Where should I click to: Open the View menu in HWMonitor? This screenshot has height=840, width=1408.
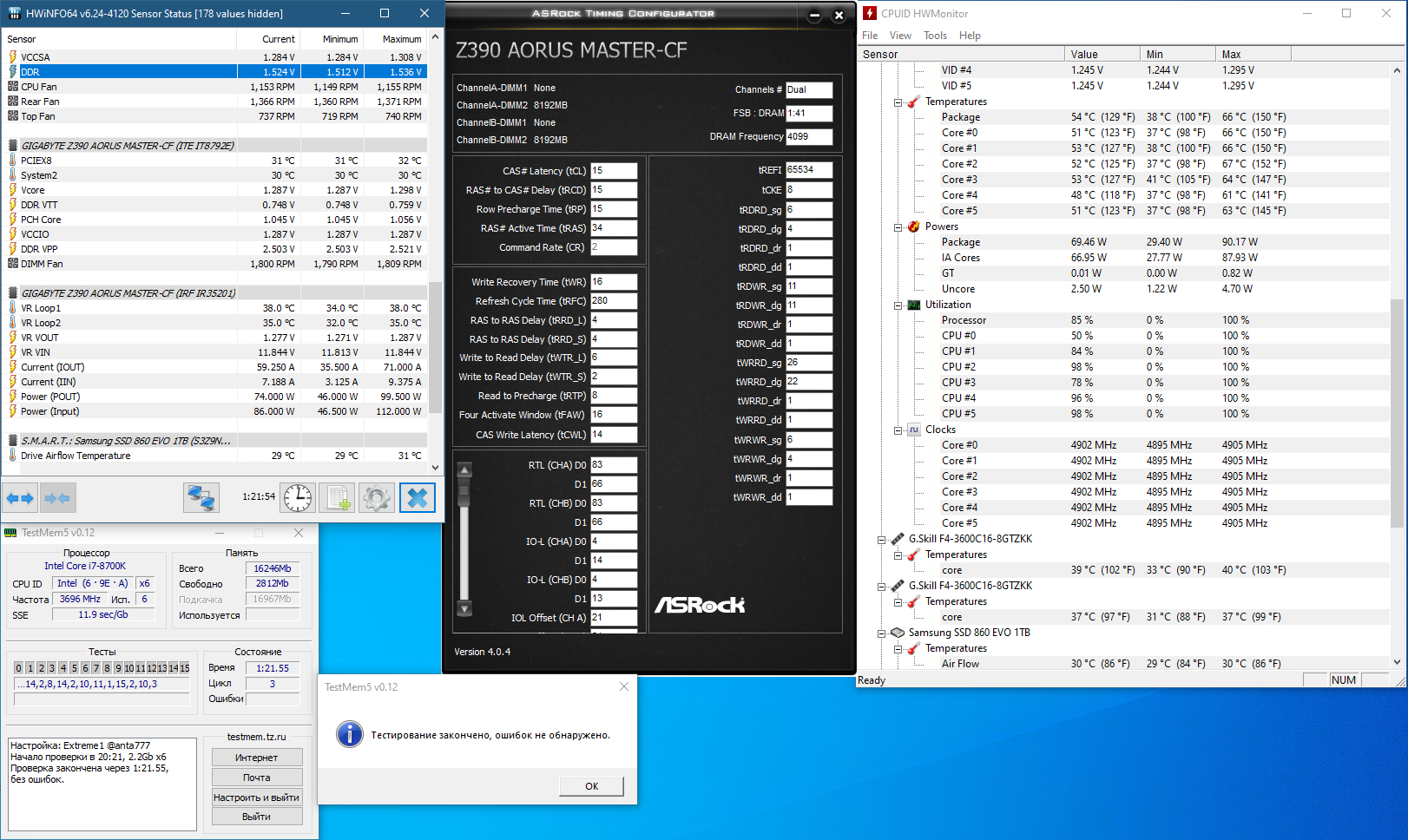click(x=900, y=36)
